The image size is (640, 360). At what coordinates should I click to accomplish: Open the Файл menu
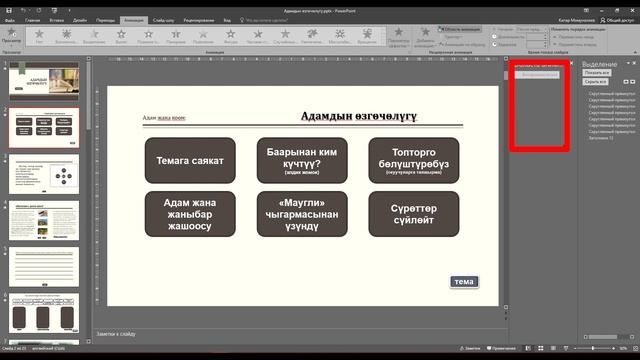(10, 20)
